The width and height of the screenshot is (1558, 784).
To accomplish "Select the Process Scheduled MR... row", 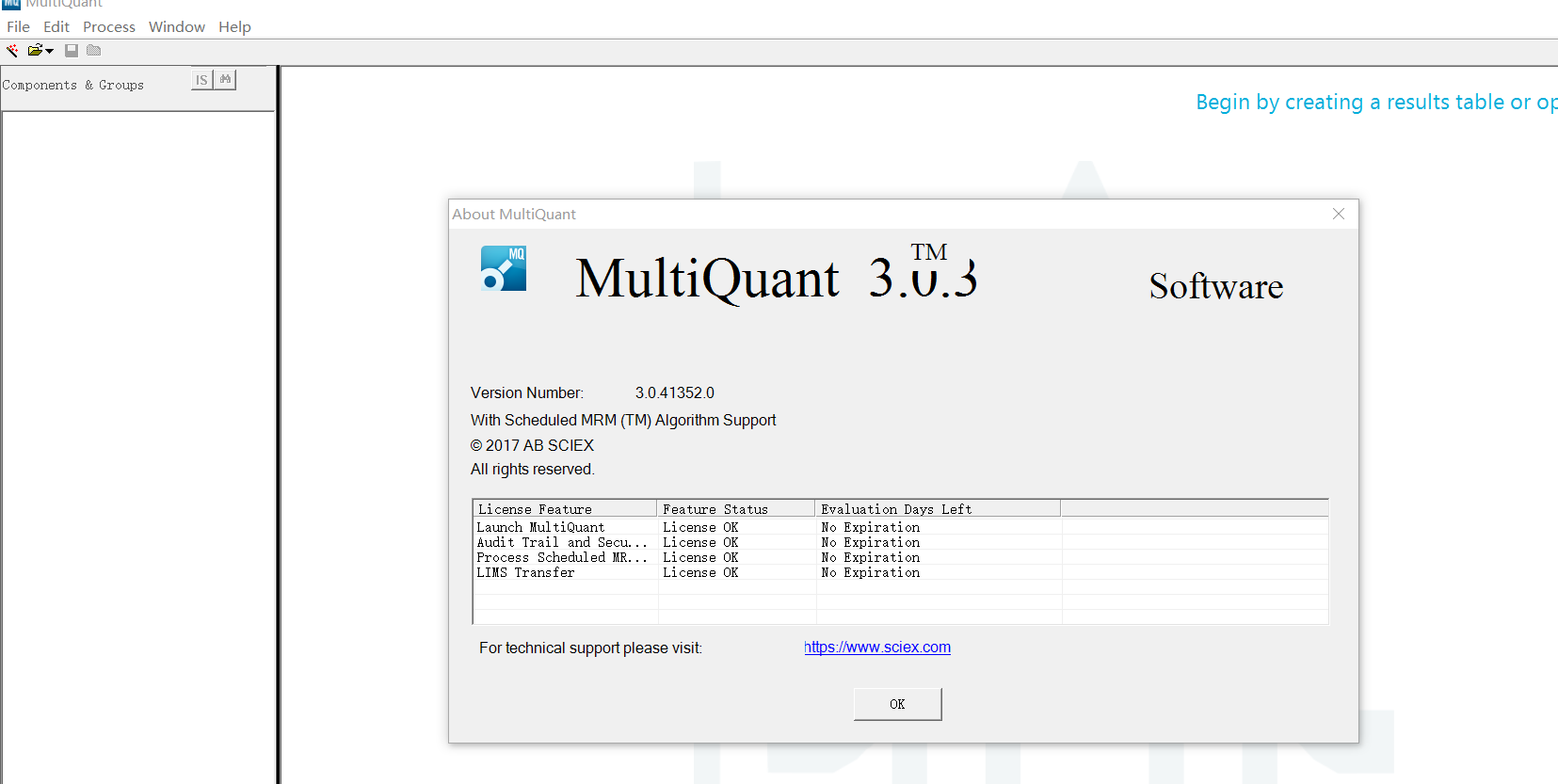I will tap(900, 557).
